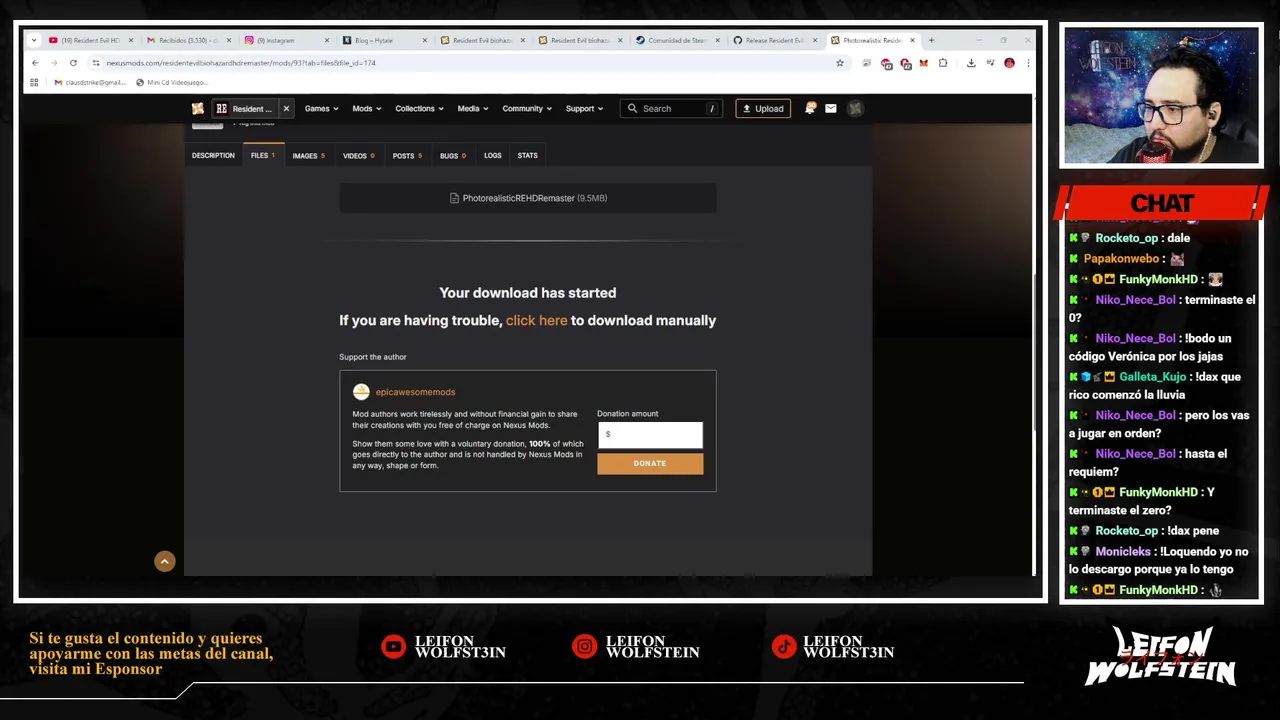Open the epicawesomemods author profile link

tap(415, 392)
